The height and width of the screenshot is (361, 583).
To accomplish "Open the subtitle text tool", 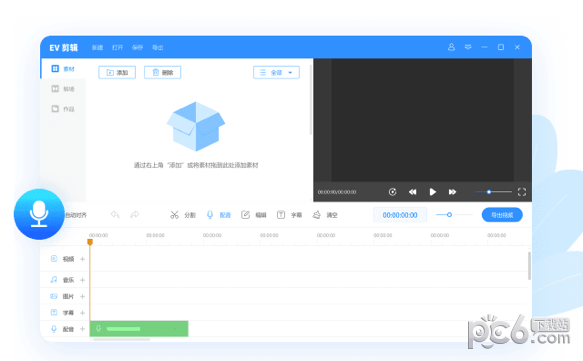I will pos(289,215).
